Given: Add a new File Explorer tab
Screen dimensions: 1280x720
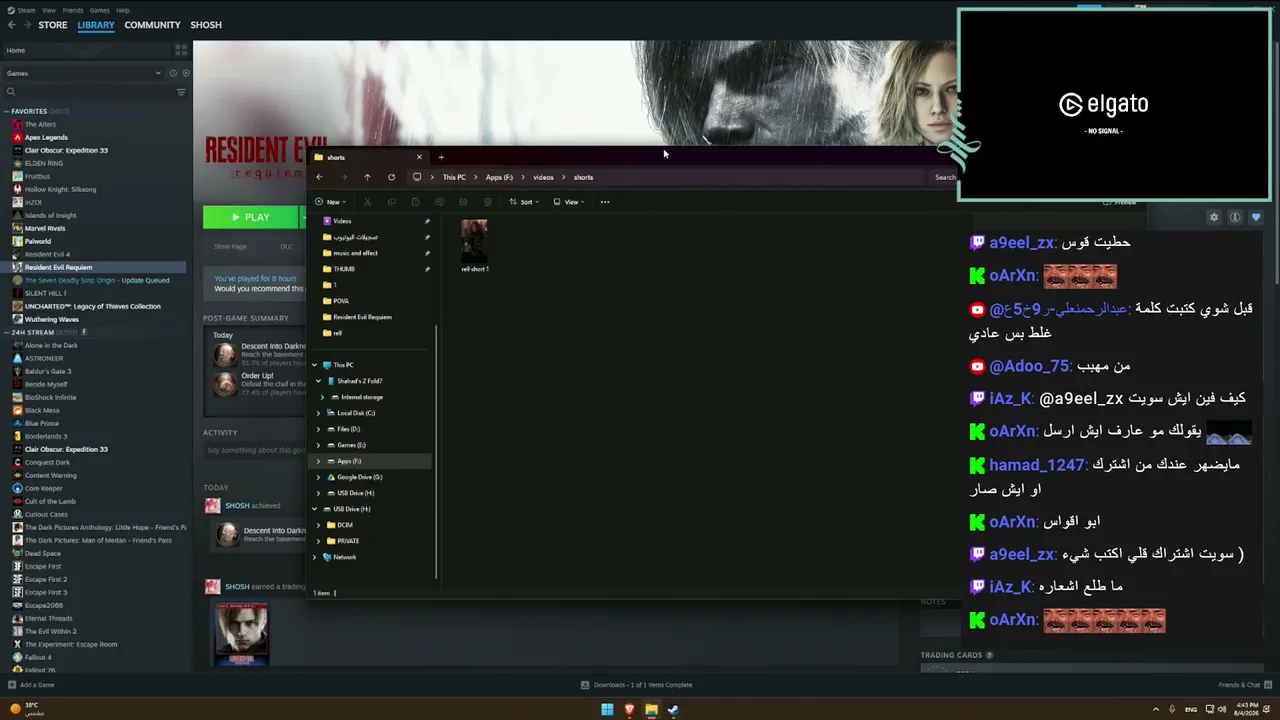Looking at the screenshot, I should [x=441, y=157].
